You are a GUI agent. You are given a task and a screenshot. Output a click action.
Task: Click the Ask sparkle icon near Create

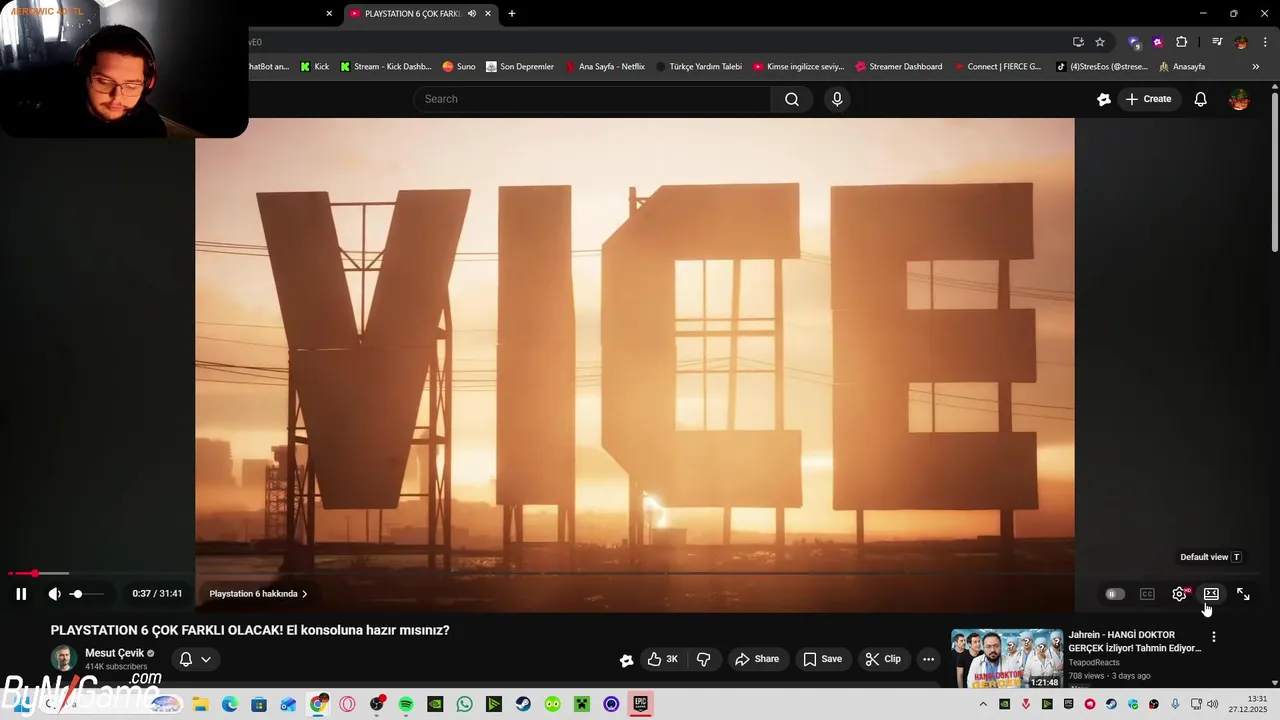pyautogui.click(x=1104, y=99)
